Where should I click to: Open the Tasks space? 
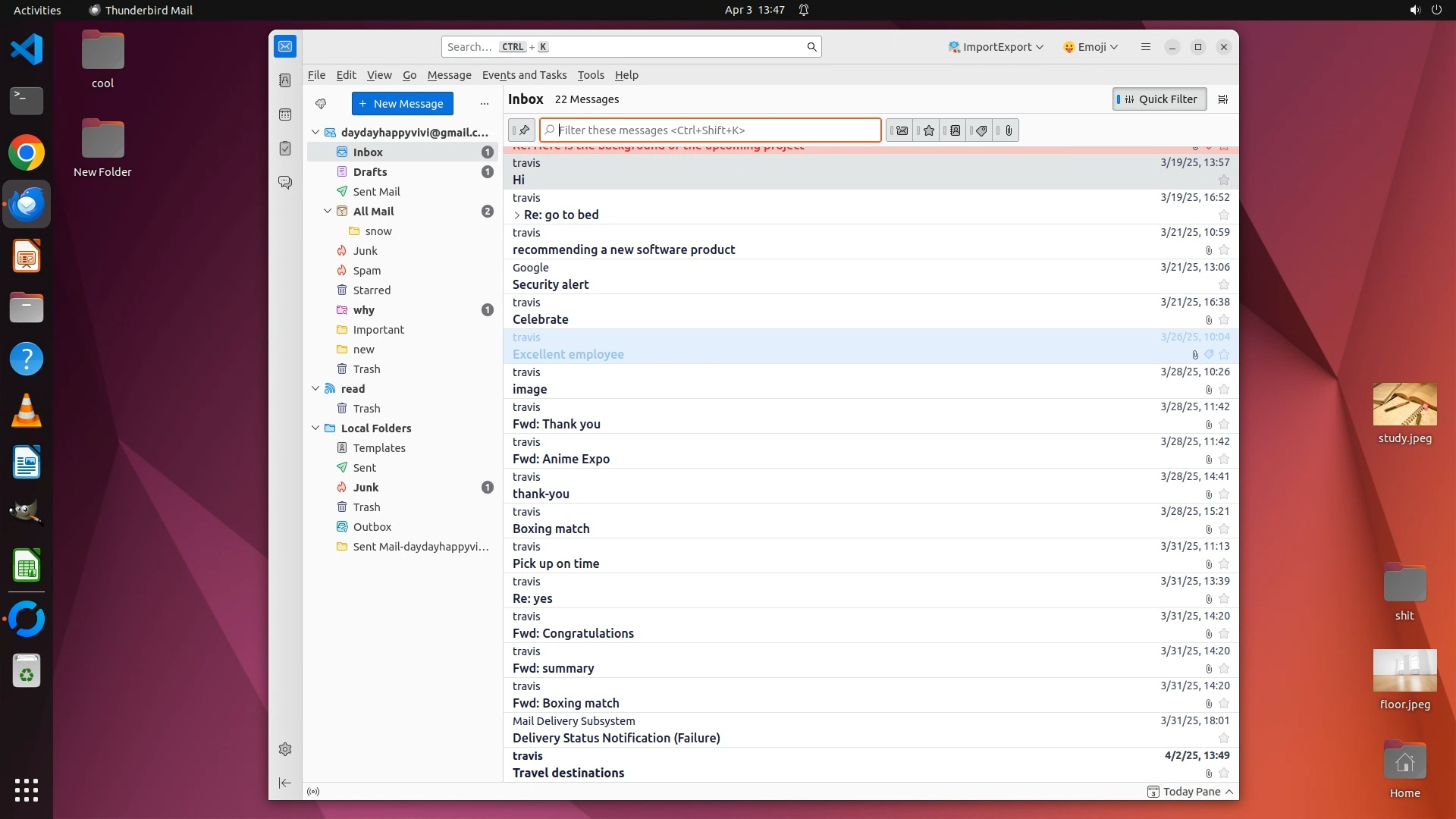point(285,149)
